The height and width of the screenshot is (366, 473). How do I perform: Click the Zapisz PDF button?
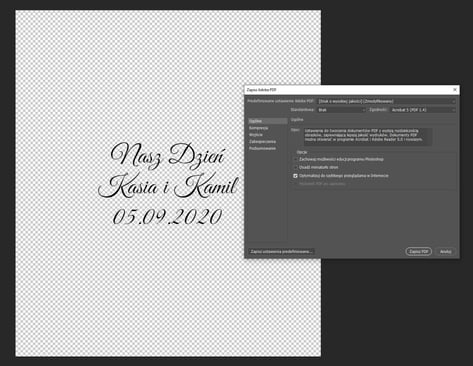point(419,252)
